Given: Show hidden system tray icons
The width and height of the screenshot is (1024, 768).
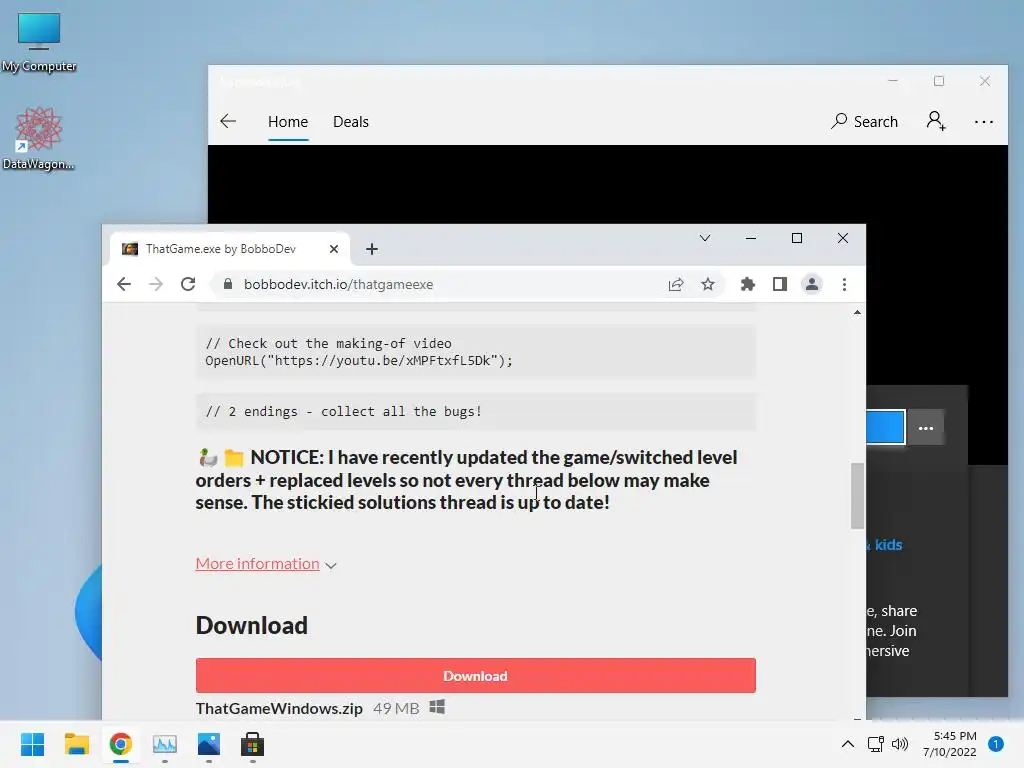Looking at the screenshot, I should point(848,744).
